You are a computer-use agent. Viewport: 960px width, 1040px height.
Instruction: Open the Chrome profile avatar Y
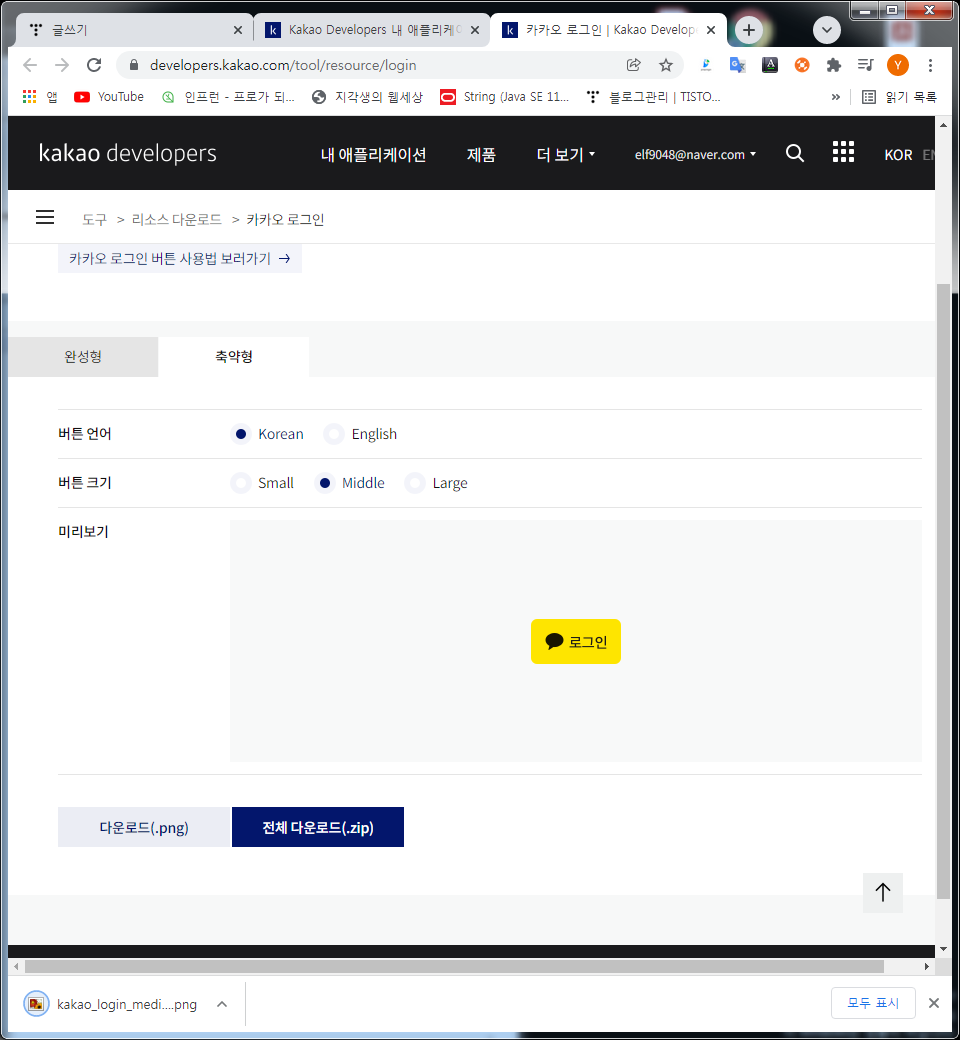pyautogui.click(x=898, y=65)
